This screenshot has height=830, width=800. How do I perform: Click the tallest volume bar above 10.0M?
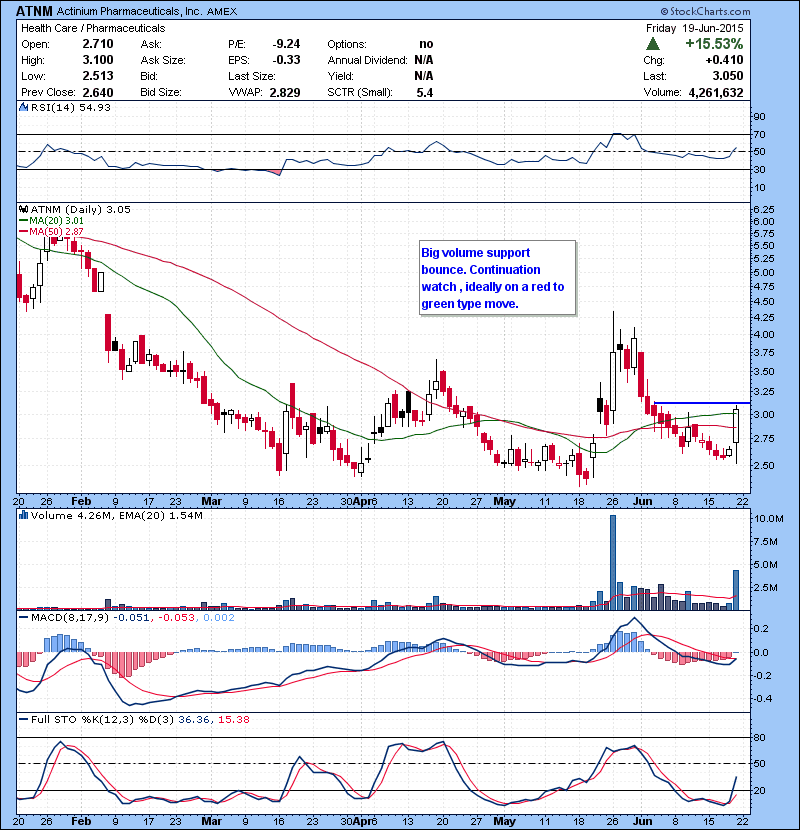click(x=613, y=562)
